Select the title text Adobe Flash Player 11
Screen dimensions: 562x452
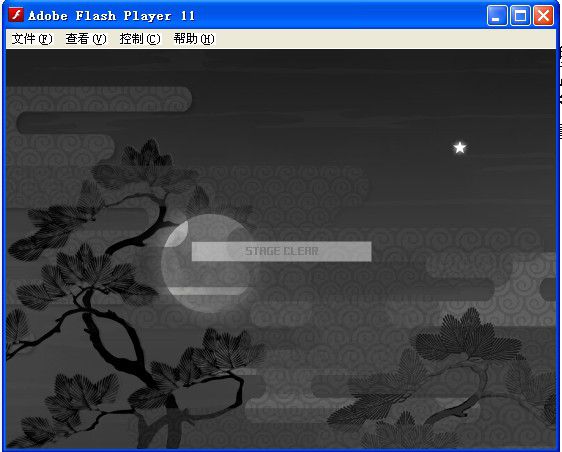click(x=111, y=16)
